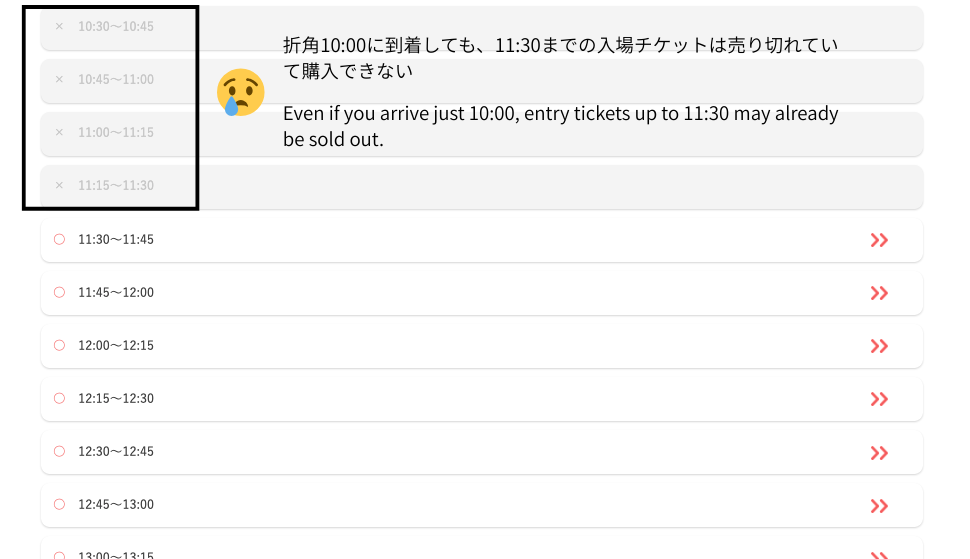
Task: Select the 12:00～12:15 radio circle
Action: pos(59,346)
